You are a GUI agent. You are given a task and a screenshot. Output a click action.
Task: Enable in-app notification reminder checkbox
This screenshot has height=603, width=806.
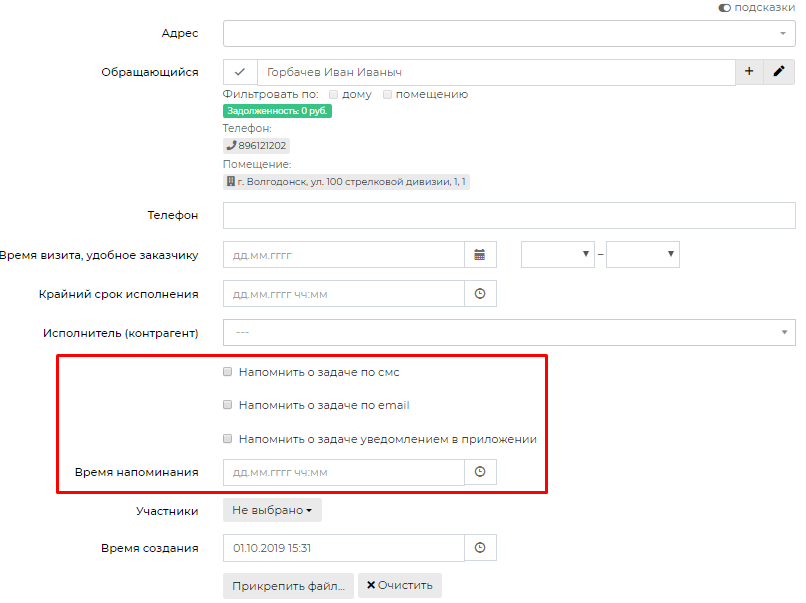click(x=227, y=438)
